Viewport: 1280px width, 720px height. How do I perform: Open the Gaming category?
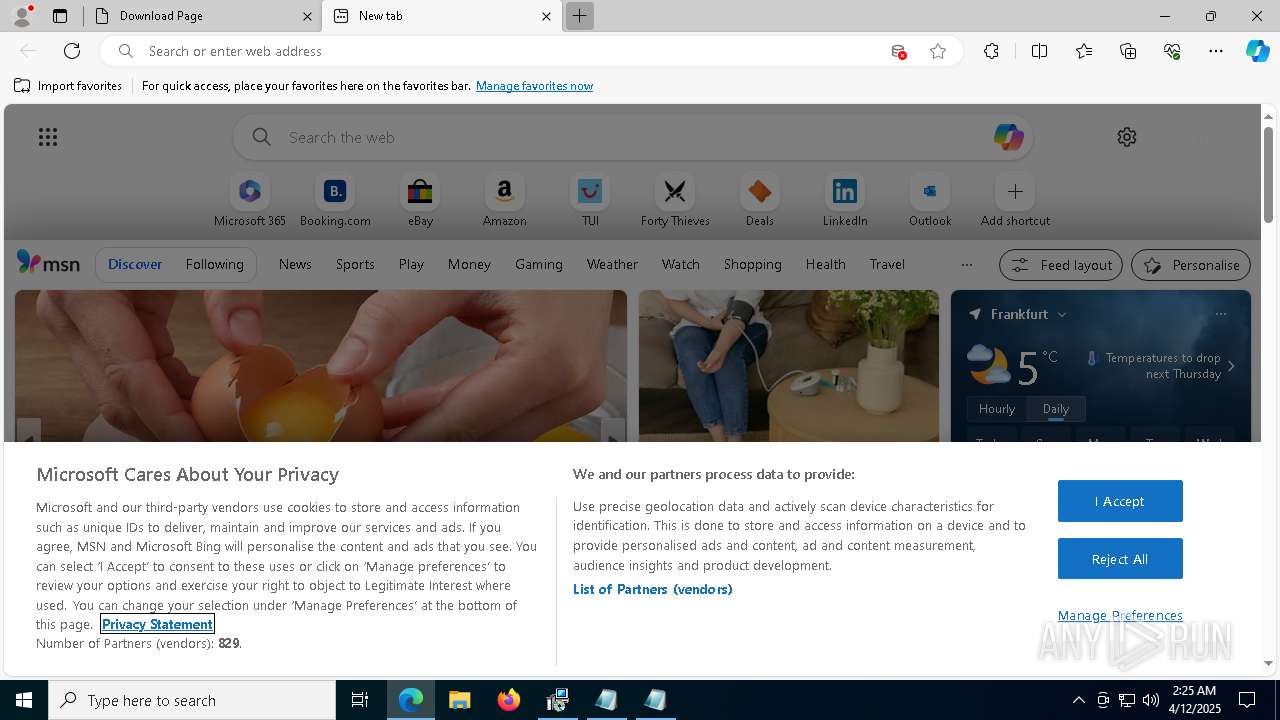(539, 264)
